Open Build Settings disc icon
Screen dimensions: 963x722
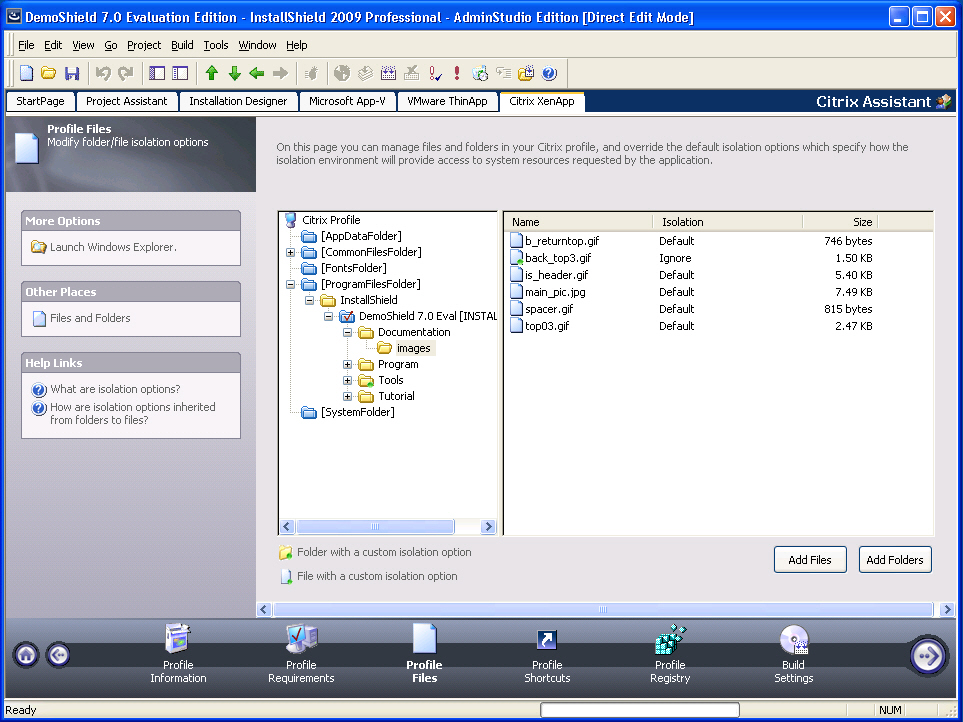click(x=794, y=641)
